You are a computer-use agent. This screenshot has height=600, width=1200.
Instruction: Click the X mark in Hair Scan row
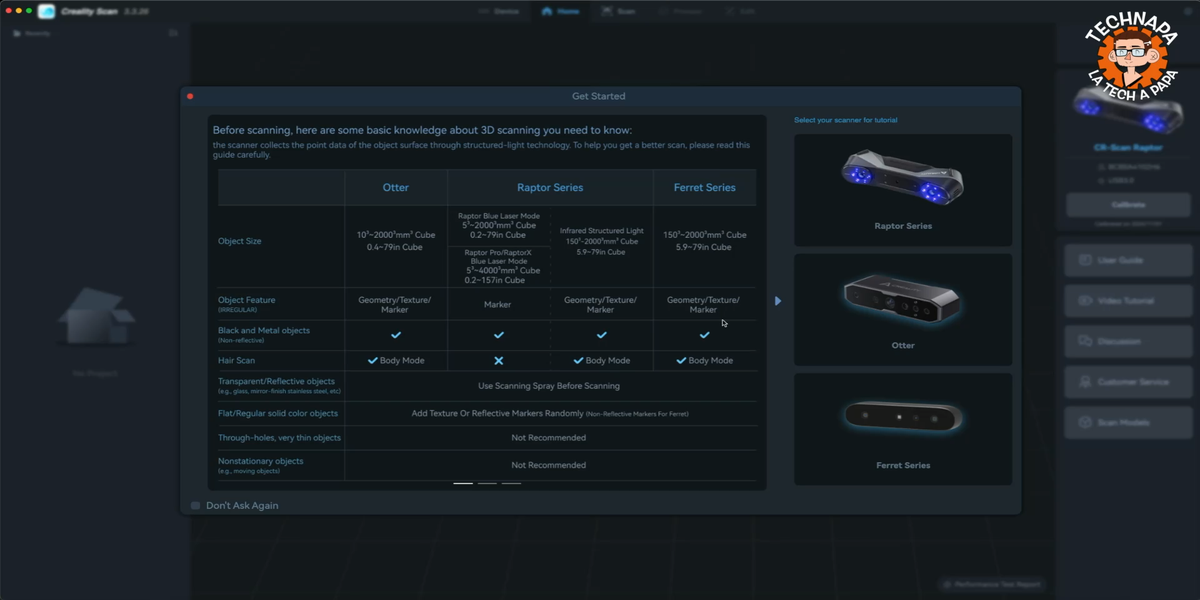click(499, 360)
